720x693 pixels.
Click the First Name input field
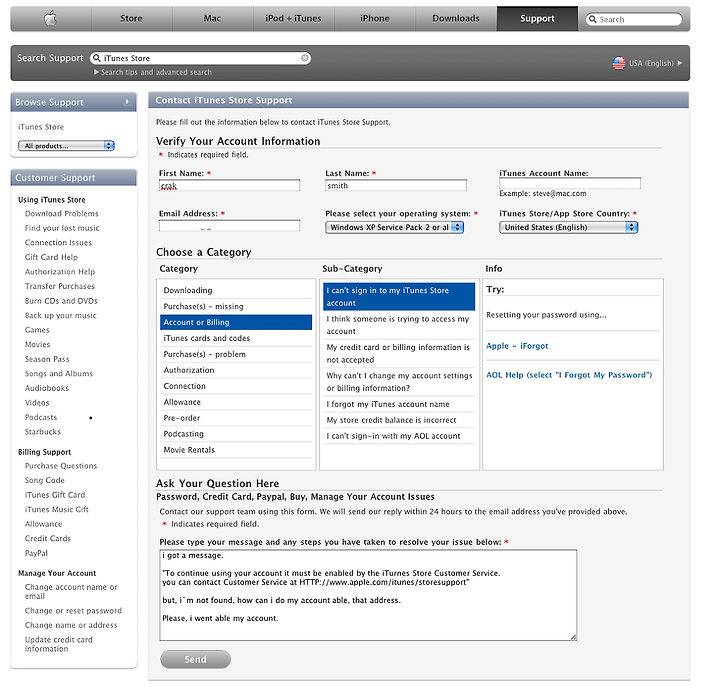[x=230, y=186]
